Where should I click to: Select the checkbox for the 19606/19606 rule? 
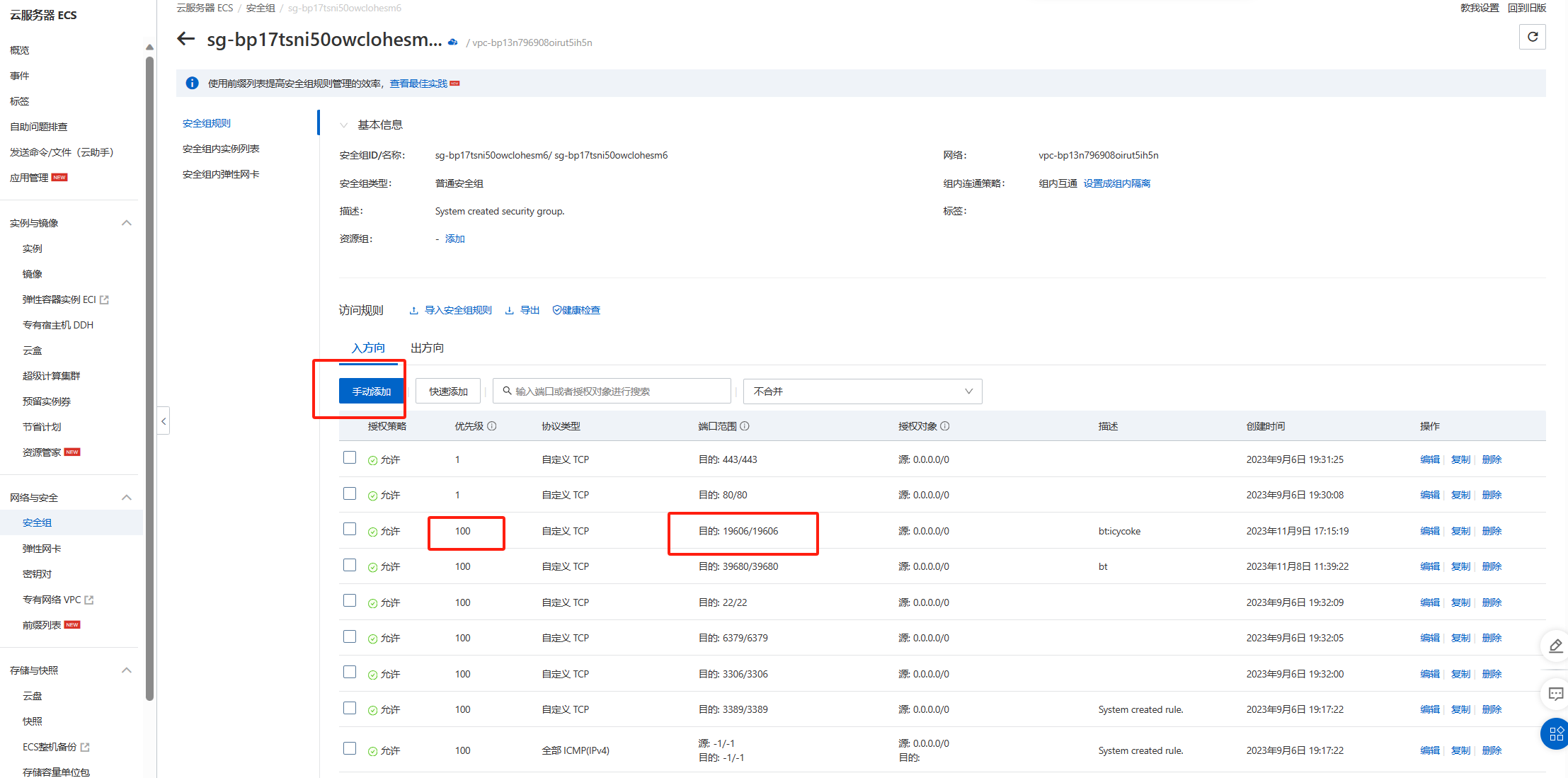click(350, 529)
